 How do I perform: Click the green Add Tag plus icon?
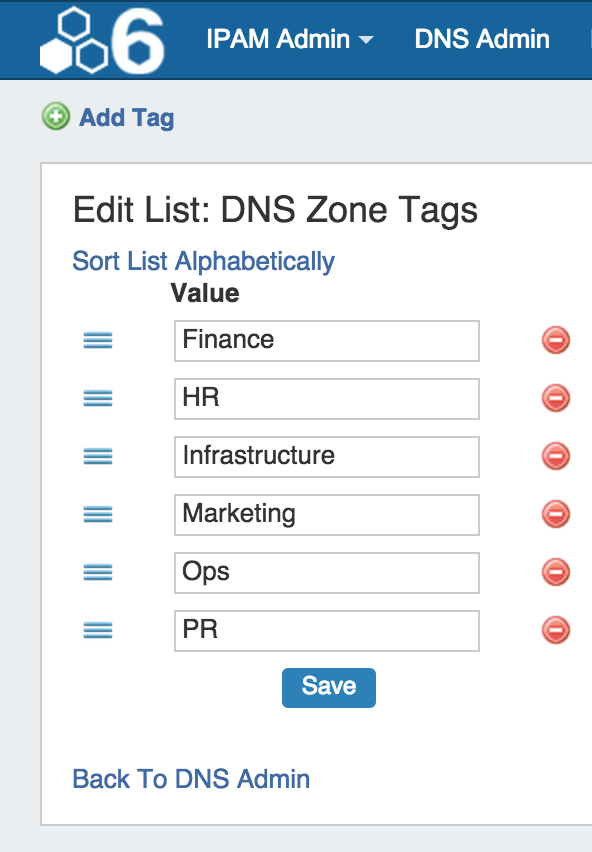(x=56, y=116)
